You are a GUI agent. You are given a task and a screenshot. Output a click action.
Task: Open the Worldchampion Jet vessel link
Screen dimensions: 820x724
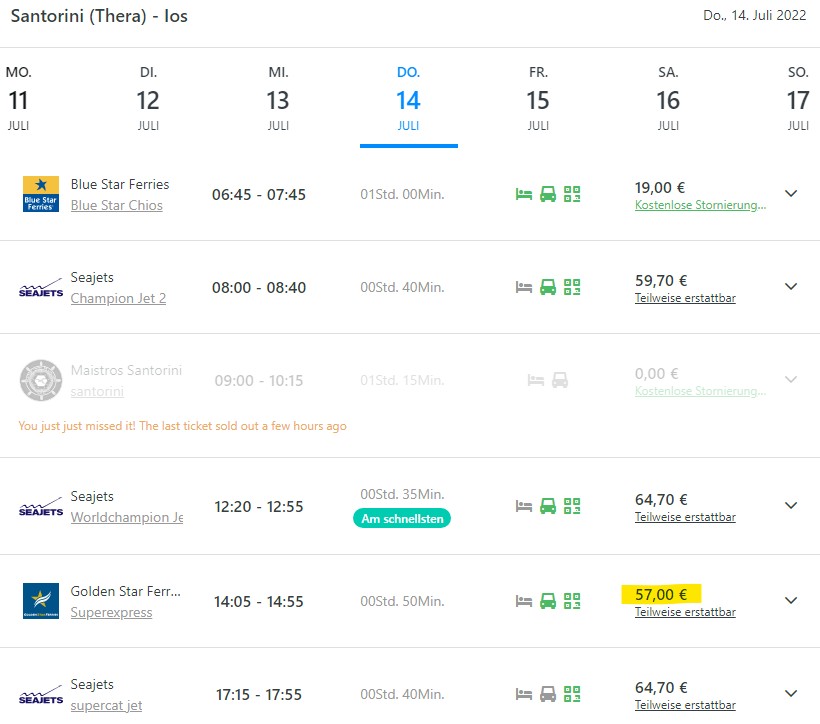pyautogui.click(x=127, y=517)
